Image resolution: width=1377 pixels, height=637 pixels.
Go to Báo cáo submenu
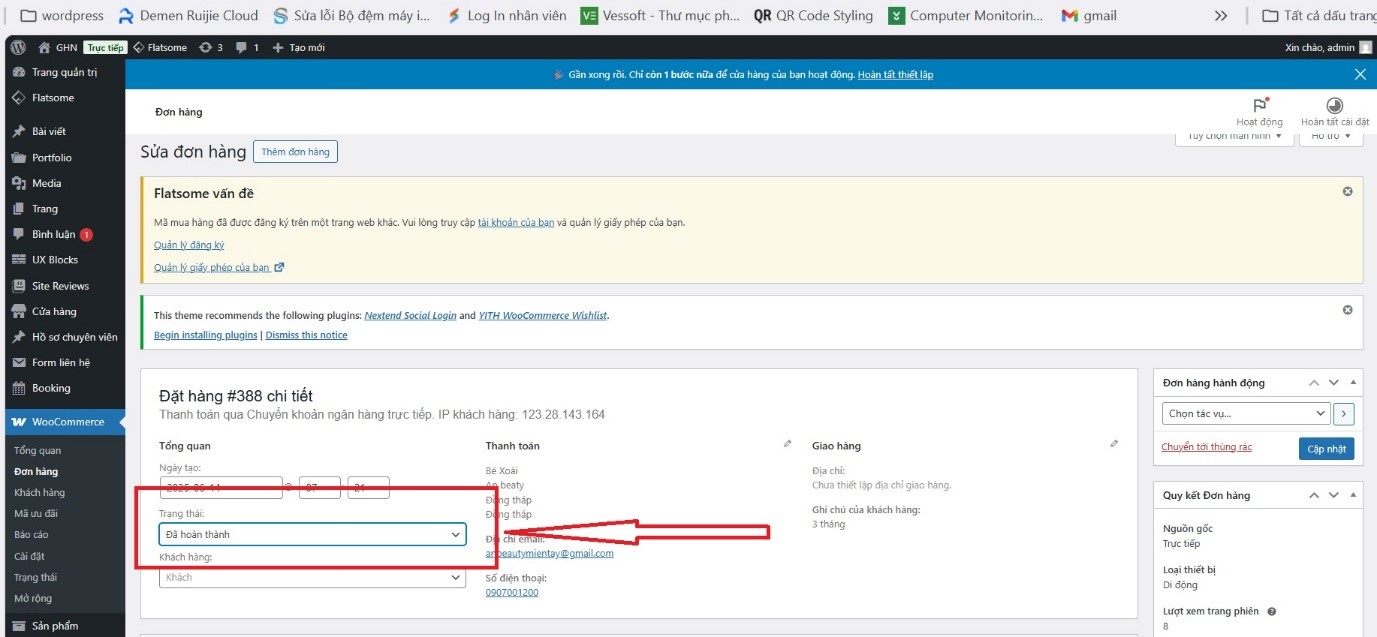(31, 535)
